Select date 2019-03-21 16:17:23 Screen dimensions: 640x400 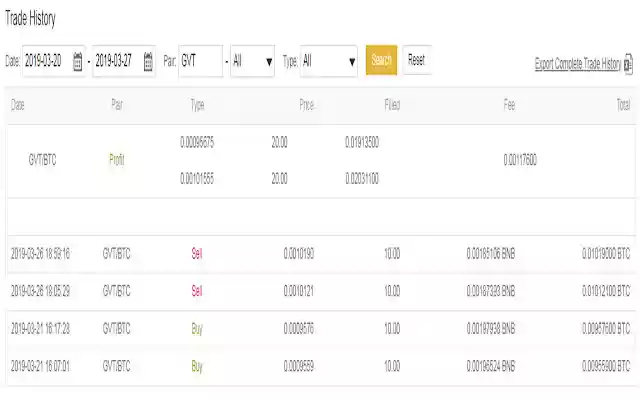tap(40, 328)
